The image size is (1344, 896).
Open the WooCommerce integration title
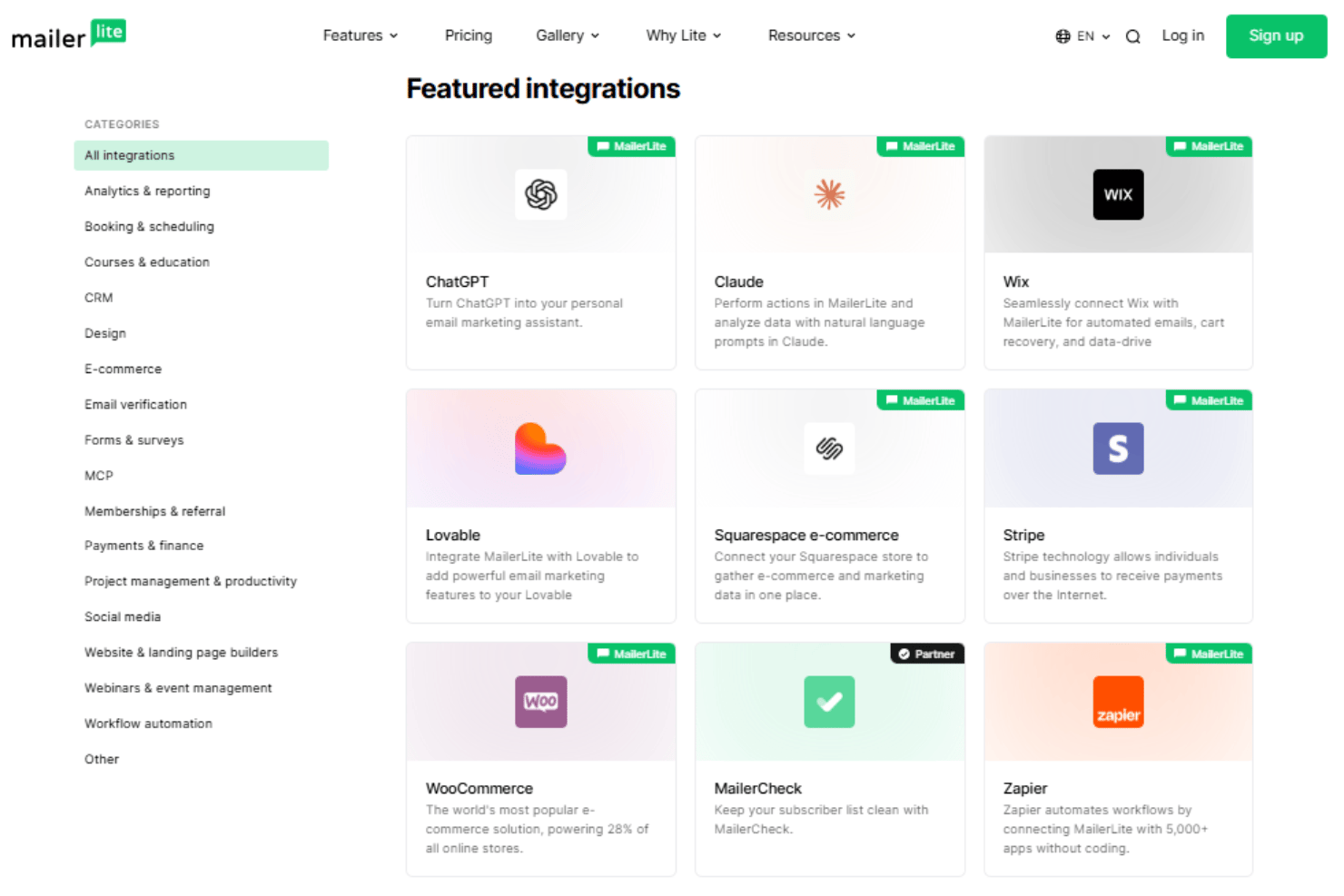click(x=479, y=788)
